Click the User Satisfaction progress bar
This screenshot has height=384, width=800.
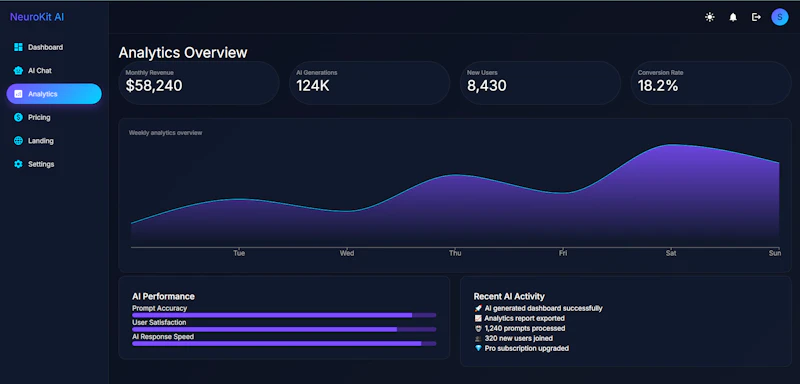point(284,329)
